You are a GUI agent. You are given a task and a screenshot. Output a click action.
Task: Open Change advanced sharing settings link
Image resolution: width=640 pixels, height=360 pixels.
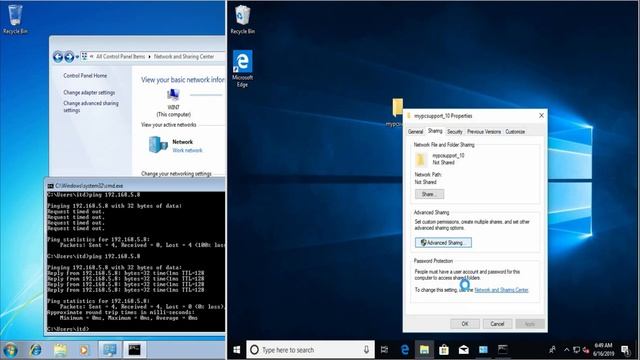tap(91, 107)
